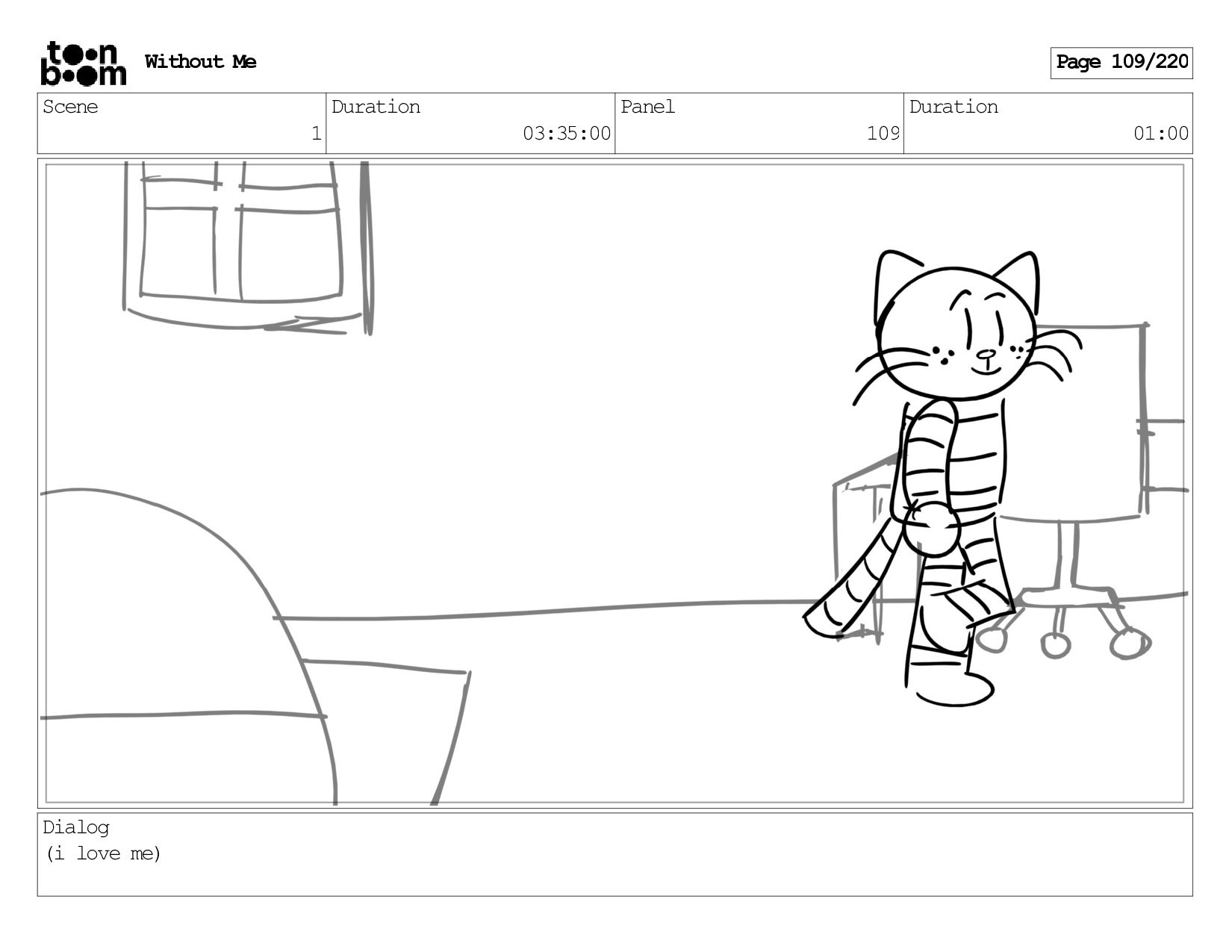The height and width of the screenshot is (952, 1232).
Task: Click the 'Page 109/220' box
Action: [1121, 63]
